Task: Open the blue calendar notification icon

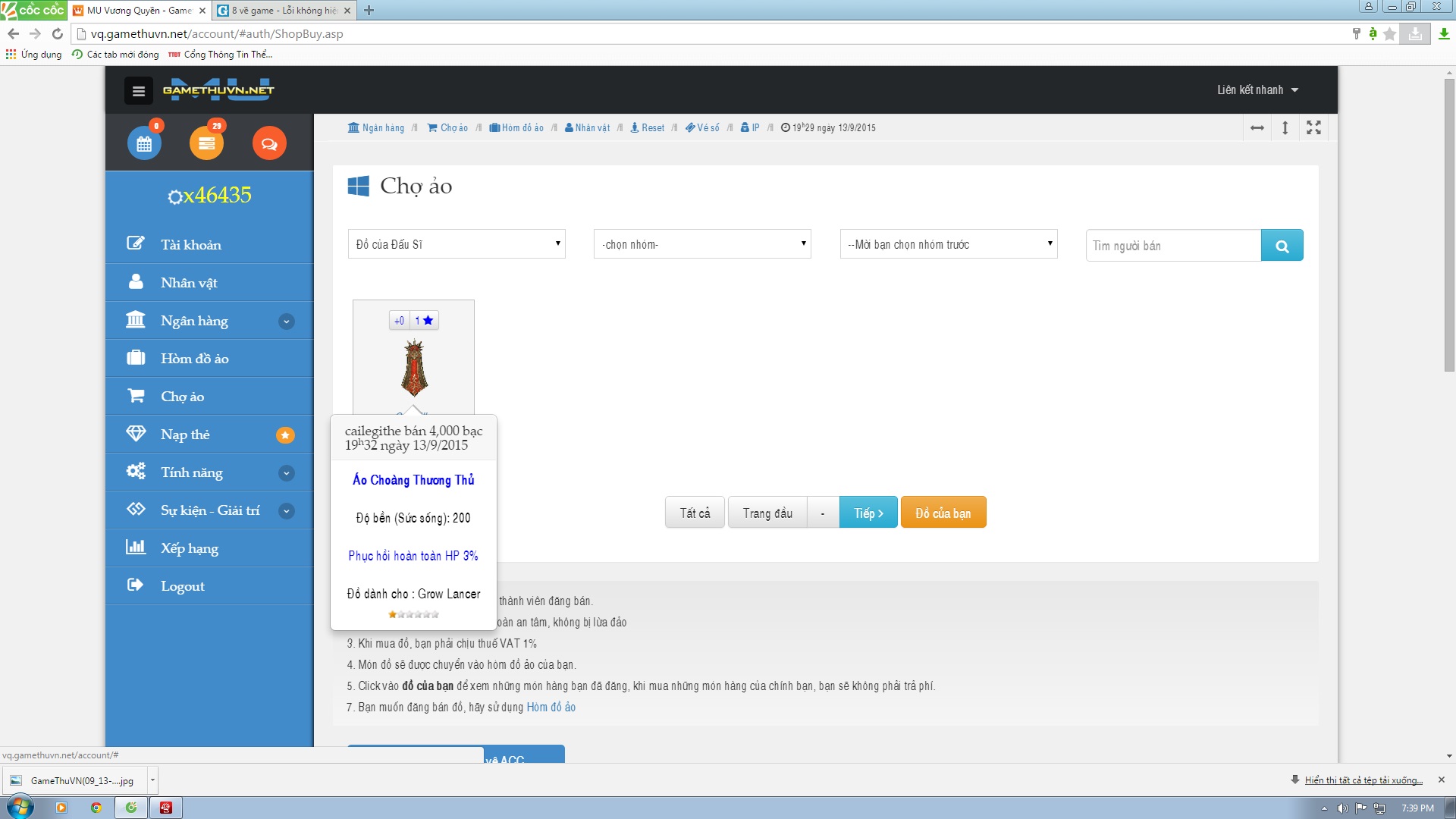Action: [x=144, y=143]
